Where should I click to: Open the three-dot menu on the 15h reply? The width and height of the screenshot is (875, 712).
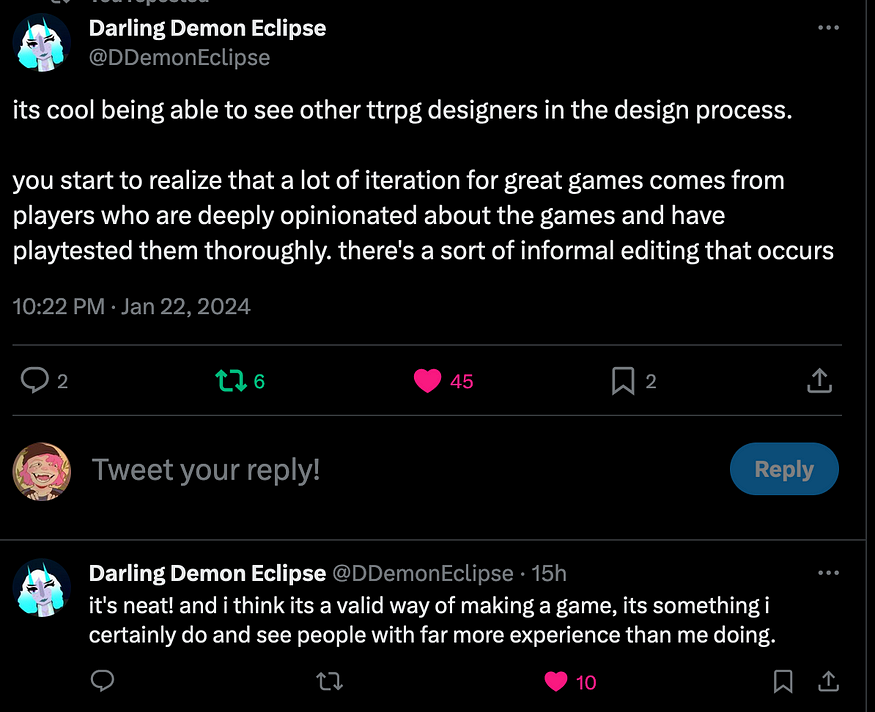pos(828,573)
